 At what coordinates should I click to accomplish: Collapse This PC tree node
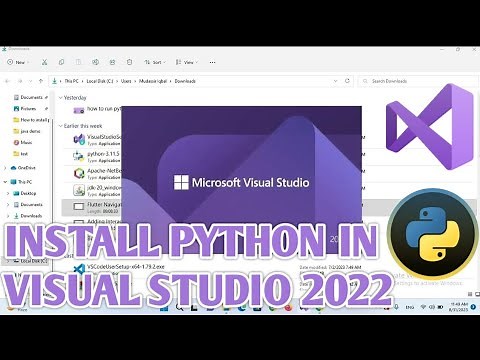5,182
